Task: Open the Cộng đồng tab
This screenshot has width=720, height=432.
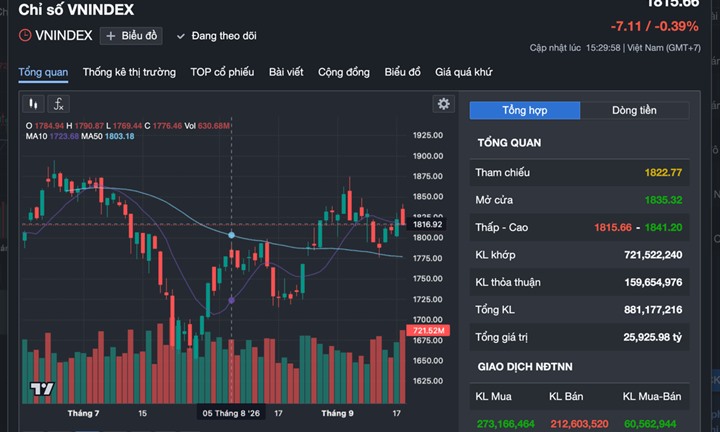Action: pos(344,72)
